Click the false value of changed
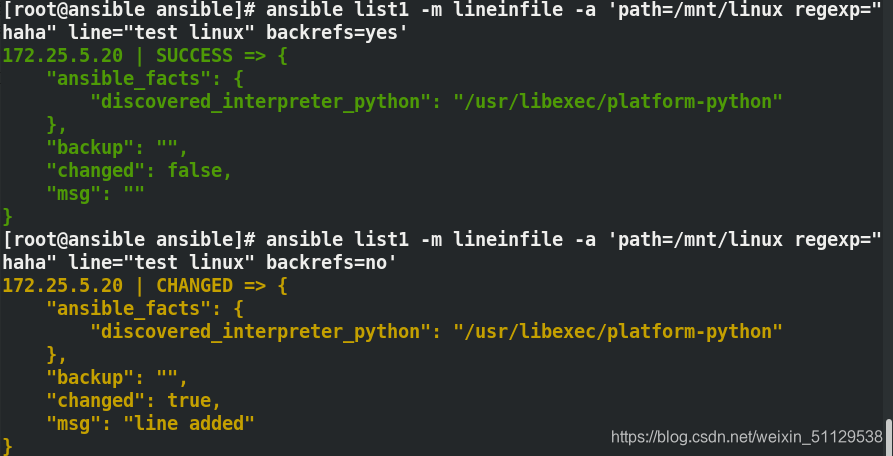This screenshot has height=456, width=893. click(194, 171)
